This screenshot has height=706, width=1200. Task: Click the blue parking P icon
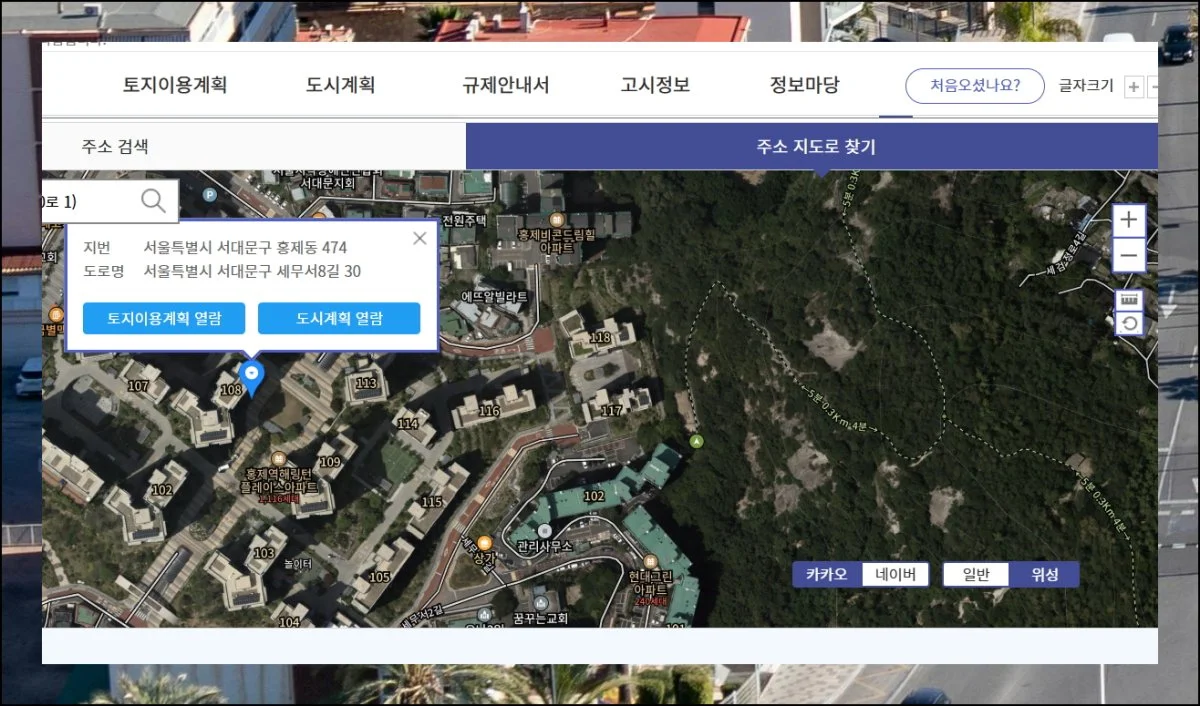tap(209, 195)
